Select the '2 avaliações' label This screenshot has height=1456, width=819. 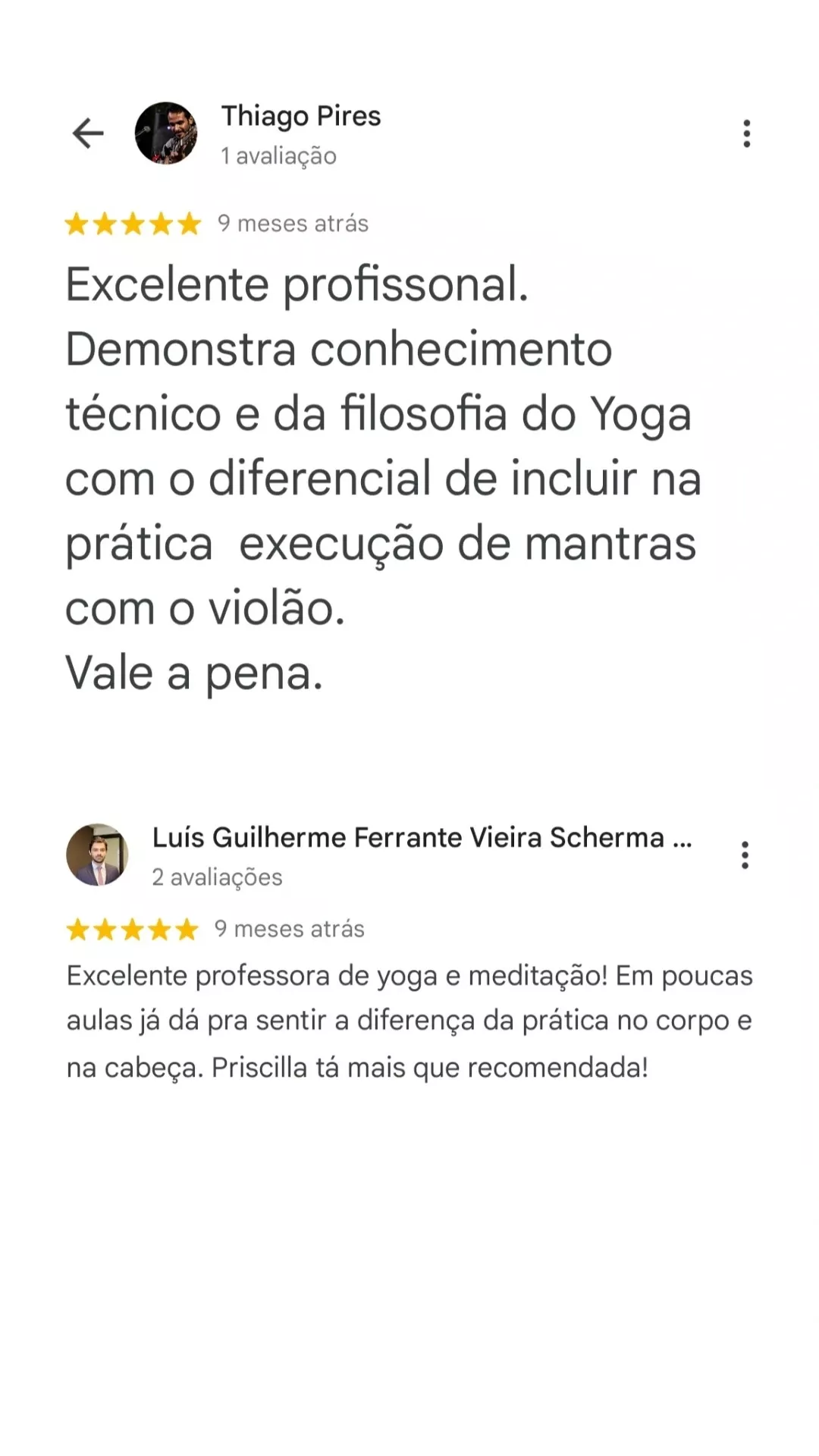click(217, 877)
